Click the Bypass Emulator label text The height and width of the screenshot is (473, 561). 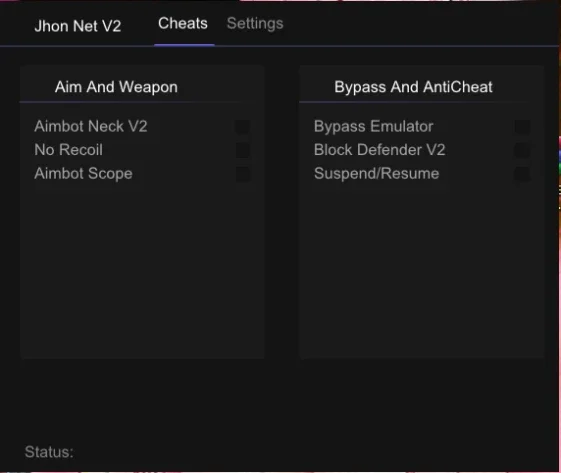(374, 127)
